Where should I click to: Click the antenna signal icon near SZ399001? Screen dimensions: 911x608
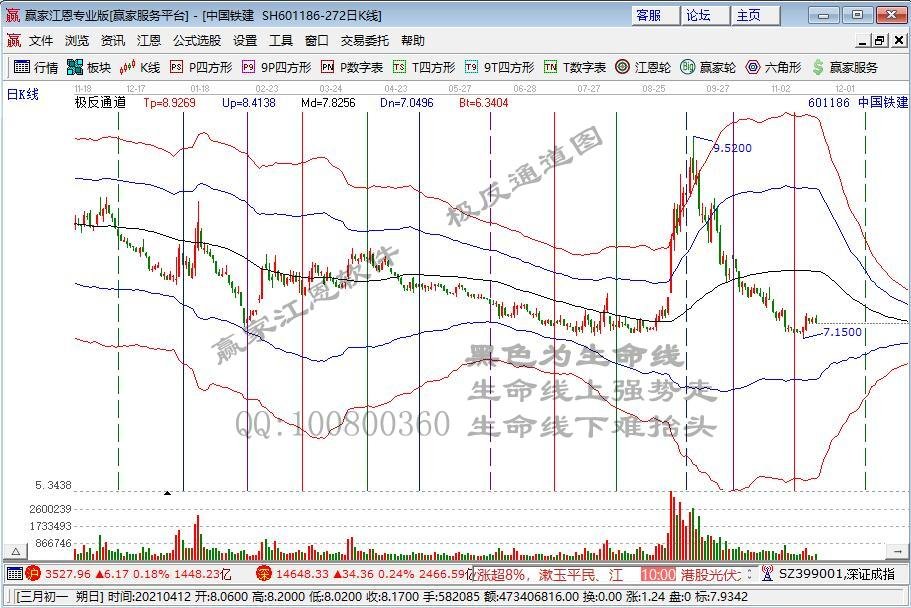[767, 574]
